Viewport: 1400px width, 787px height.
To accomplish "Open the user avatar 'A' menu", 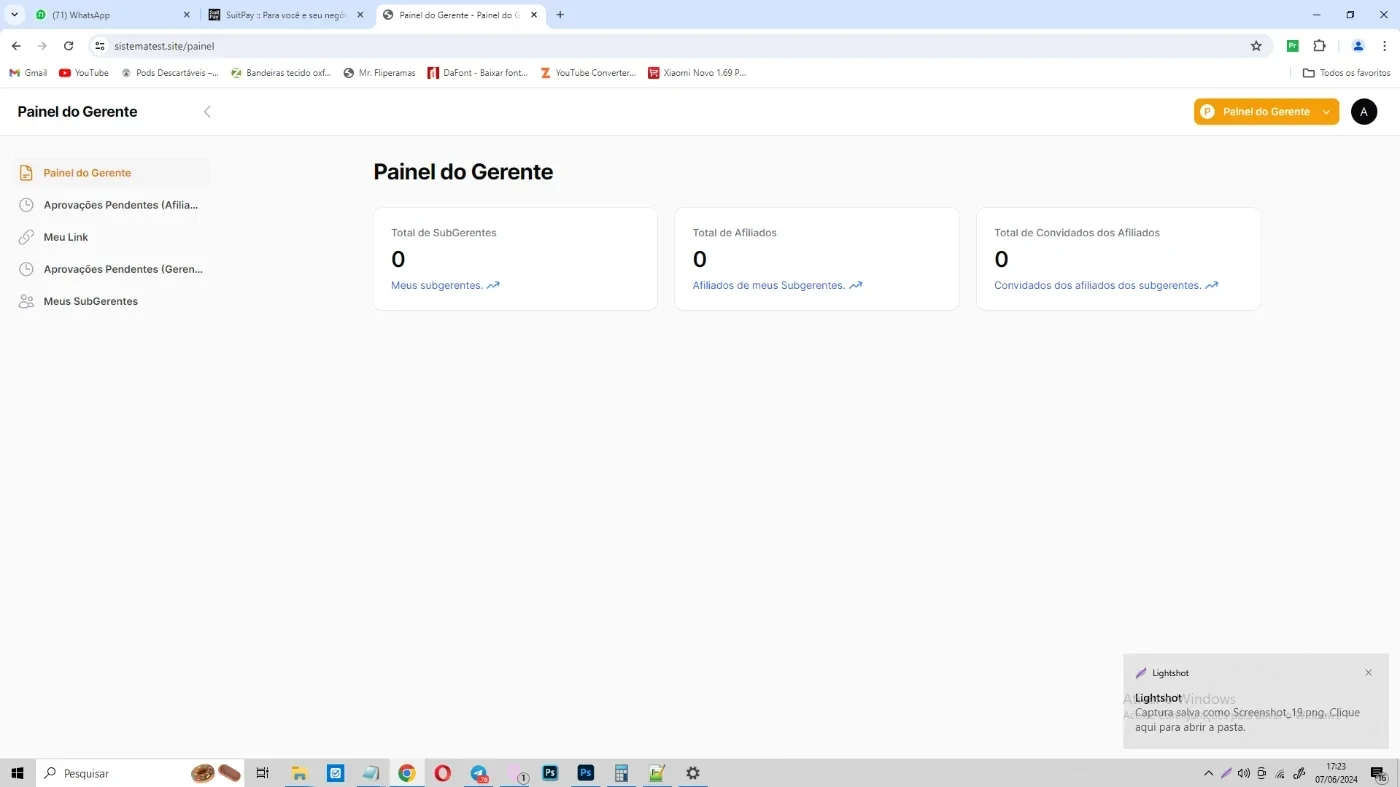I will (1364, 112).
